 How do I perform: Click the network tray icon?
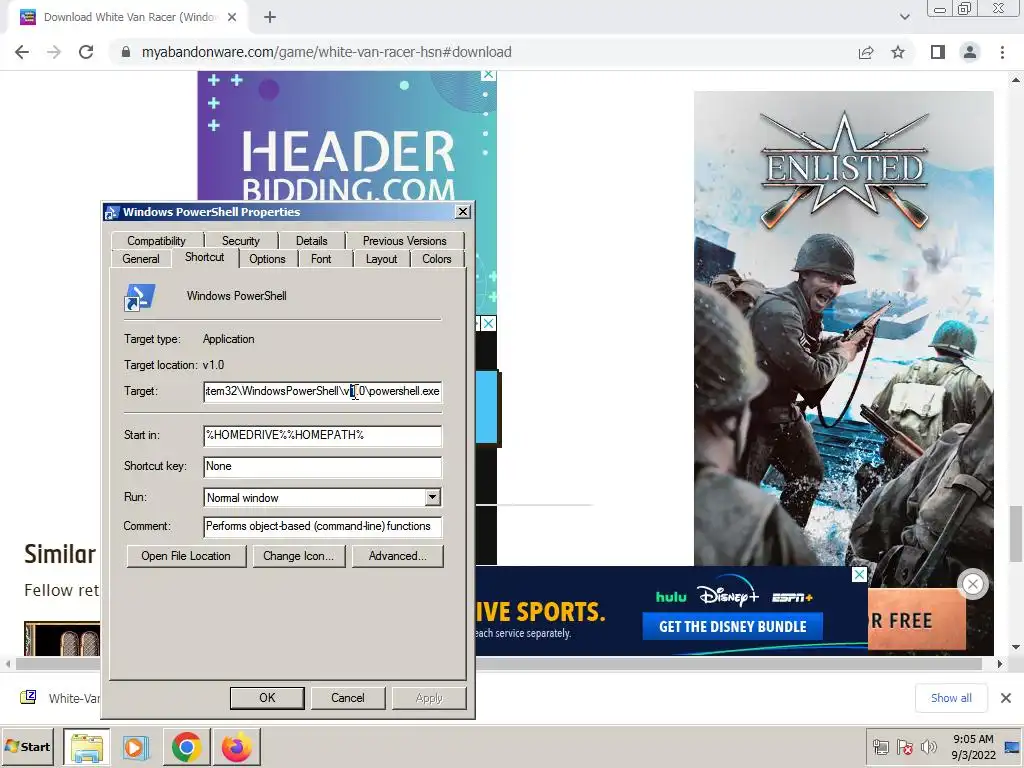pos(881,747)
